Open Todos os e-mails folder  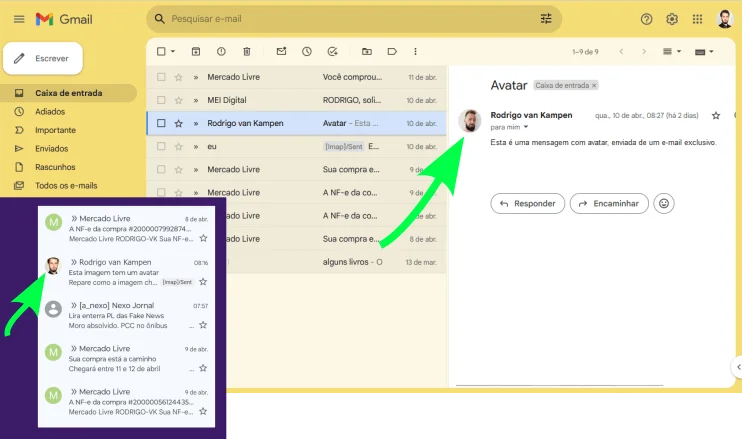pos(66,185)
